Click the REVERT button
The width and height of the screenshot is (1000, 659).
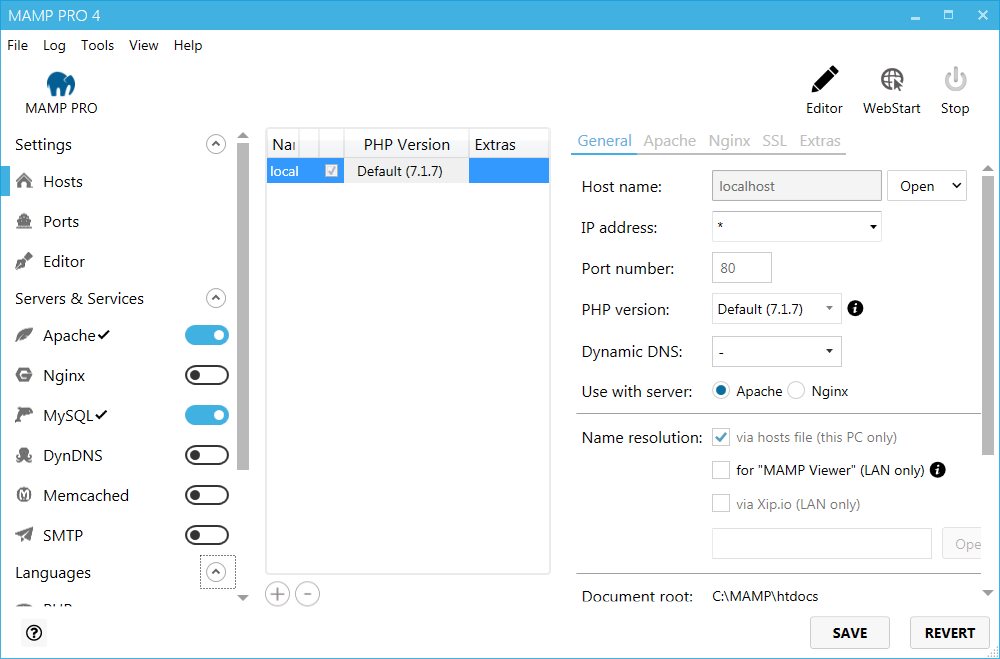pos(949,632)
